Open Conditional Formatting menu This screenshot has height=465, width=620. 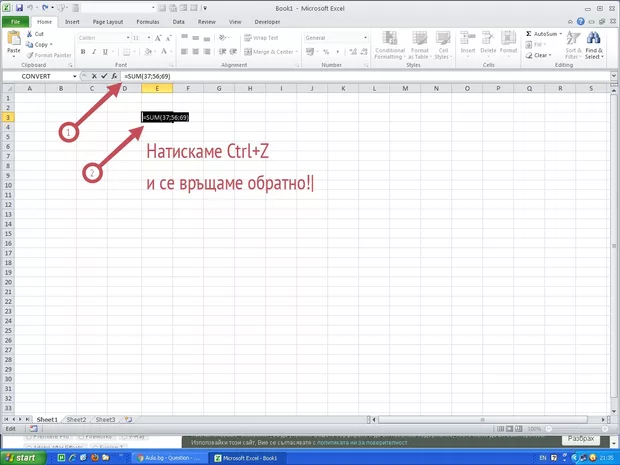click(x=390, y=45)
